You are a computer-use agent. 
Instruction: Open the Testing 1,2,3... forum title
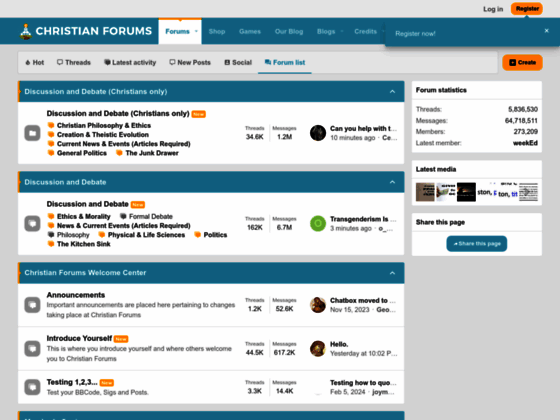(x=72, y=382)
